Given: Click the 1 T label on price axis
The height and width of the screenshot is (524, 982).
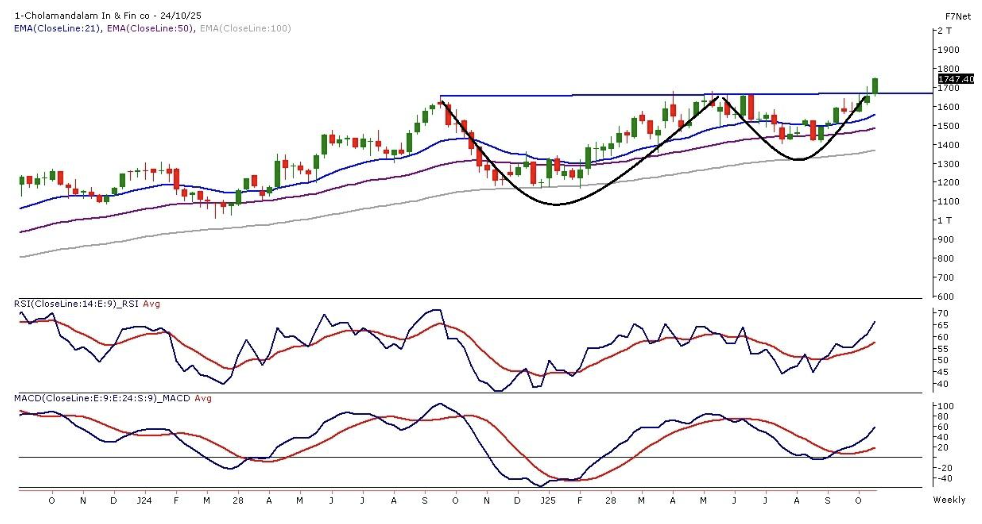Looking at the screenshot, I should 944,221.
